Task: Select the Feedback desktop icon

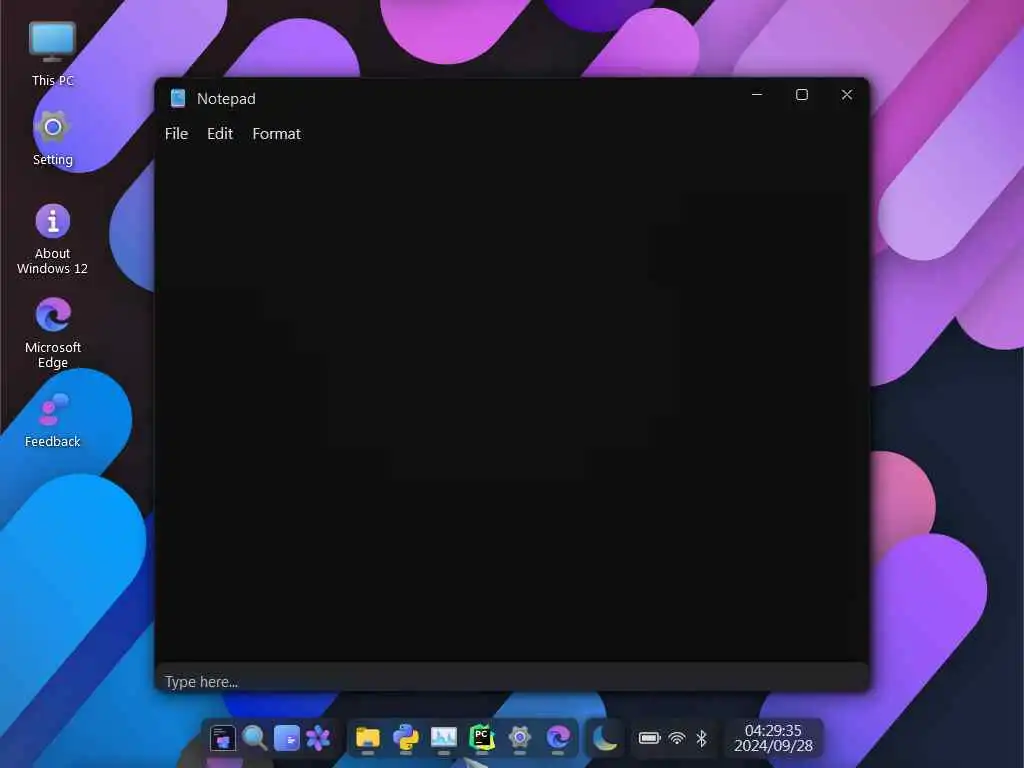Action: tap(52, 420)
